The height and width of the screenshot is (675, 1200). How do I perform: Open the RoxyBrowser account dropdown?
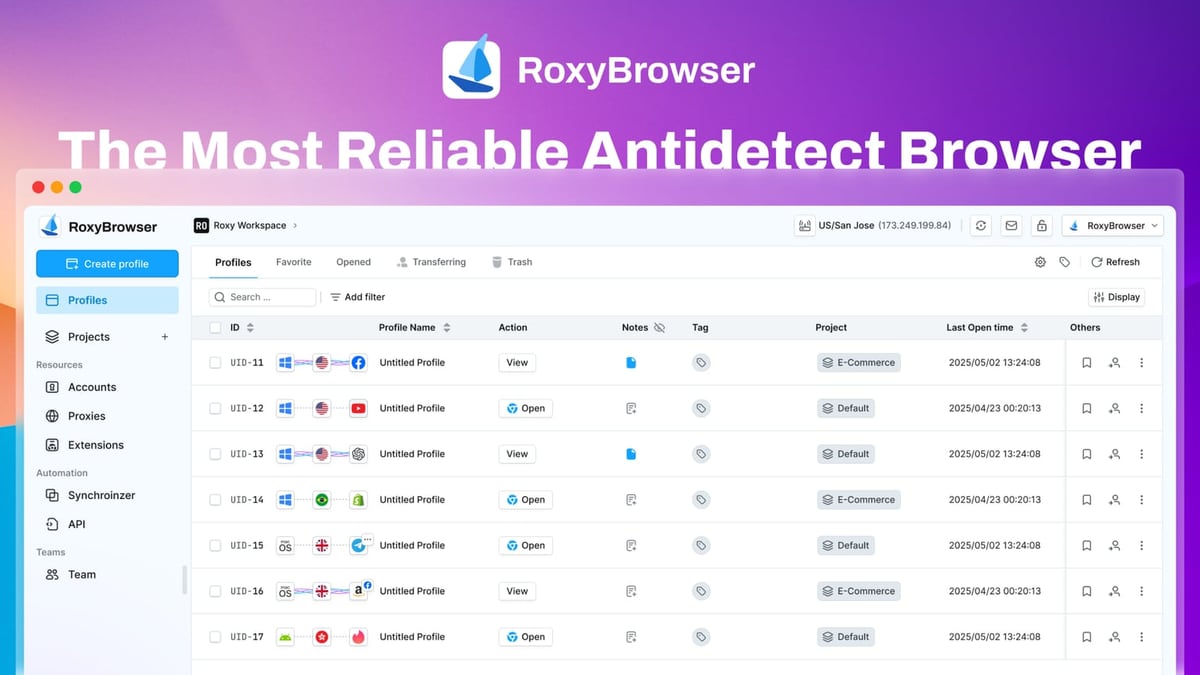click(x=1112, y=226)
